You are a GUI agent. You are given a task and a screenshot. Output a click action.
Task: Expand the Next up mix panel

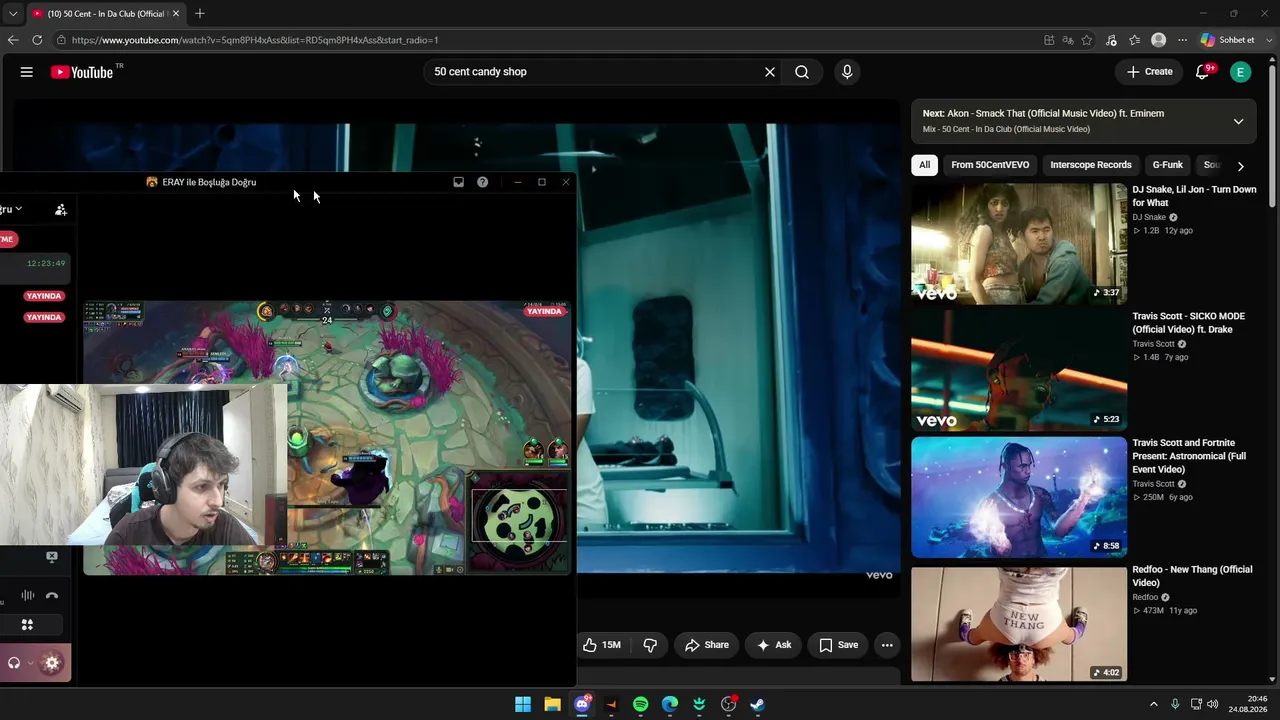point(1238,121)
